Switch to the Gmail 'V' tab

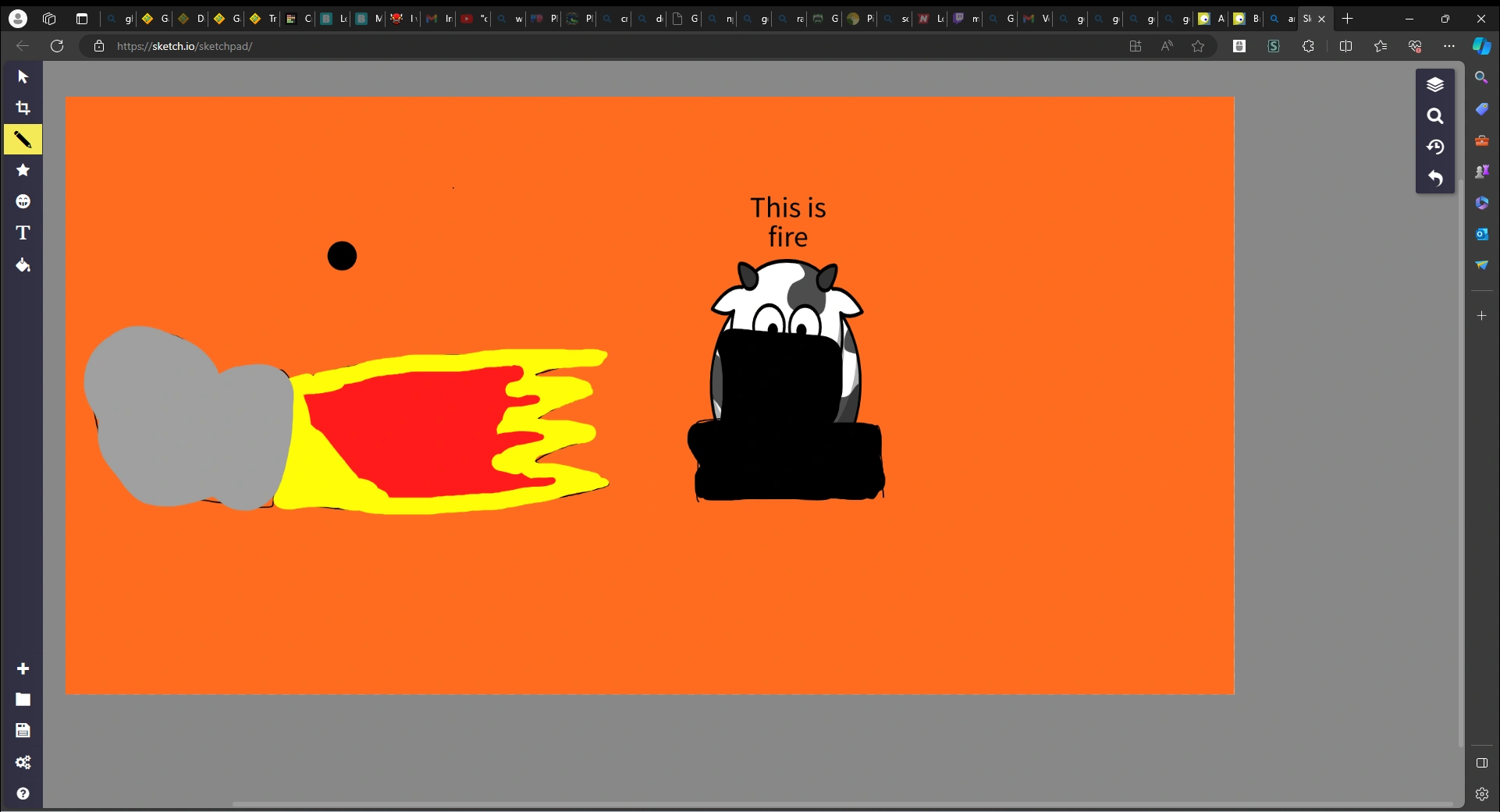coord(1036,19)
